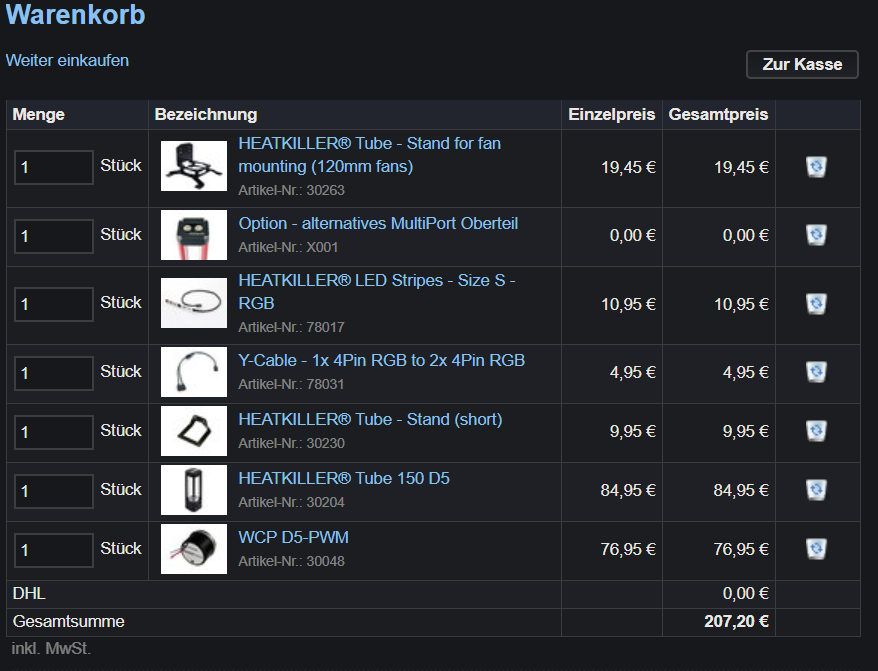Remove the WCP D5-PWM pump item
Viewport: 878px width, 671px height.
pos(816,549)
